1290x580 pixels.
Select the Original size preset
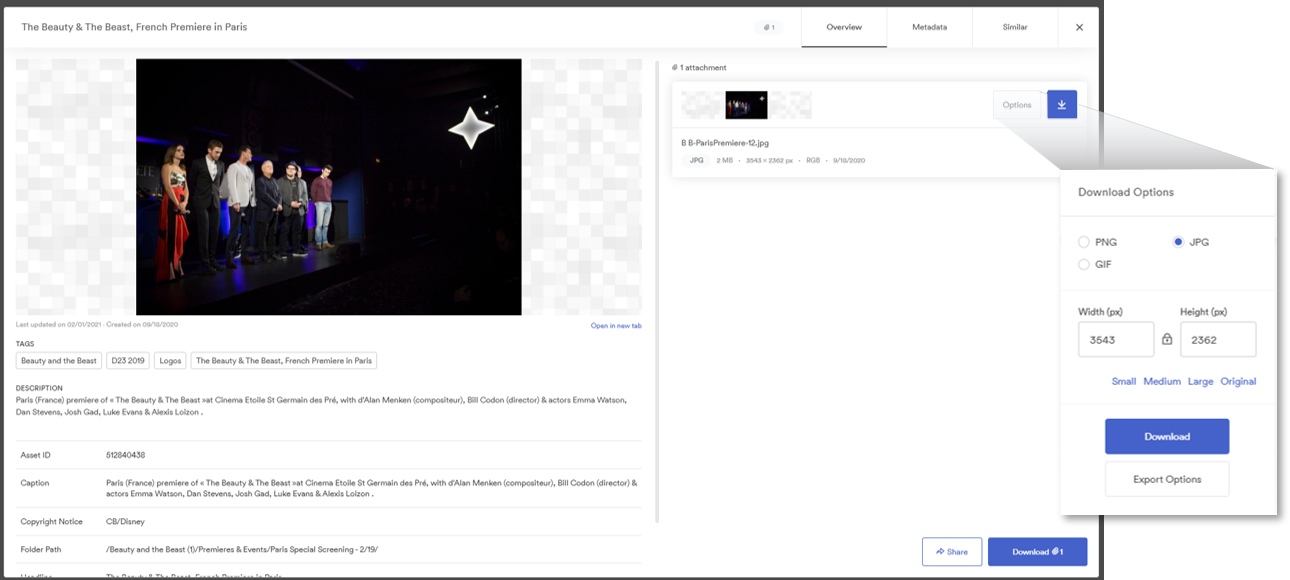[1238, 381]
